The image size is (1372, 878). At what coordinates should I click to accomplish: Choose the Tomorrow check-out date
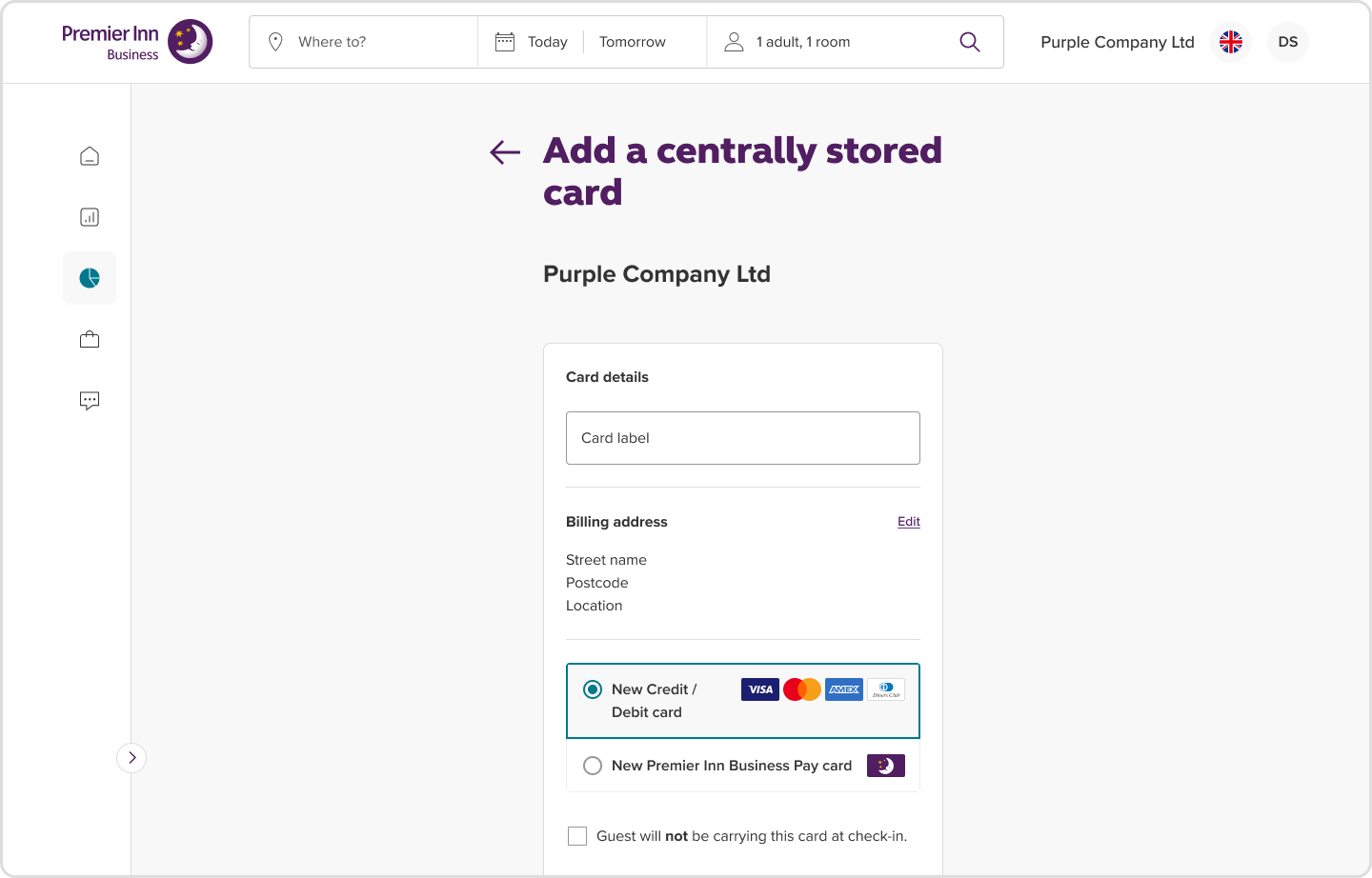tap(633, 42)
